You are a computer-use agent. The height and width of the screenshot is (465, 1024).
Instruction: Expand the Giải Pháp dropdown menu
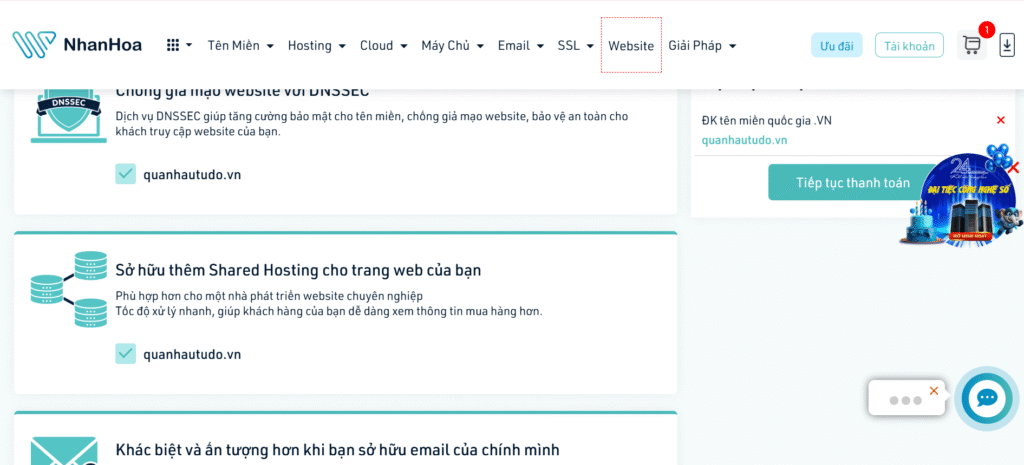[702, 45]
